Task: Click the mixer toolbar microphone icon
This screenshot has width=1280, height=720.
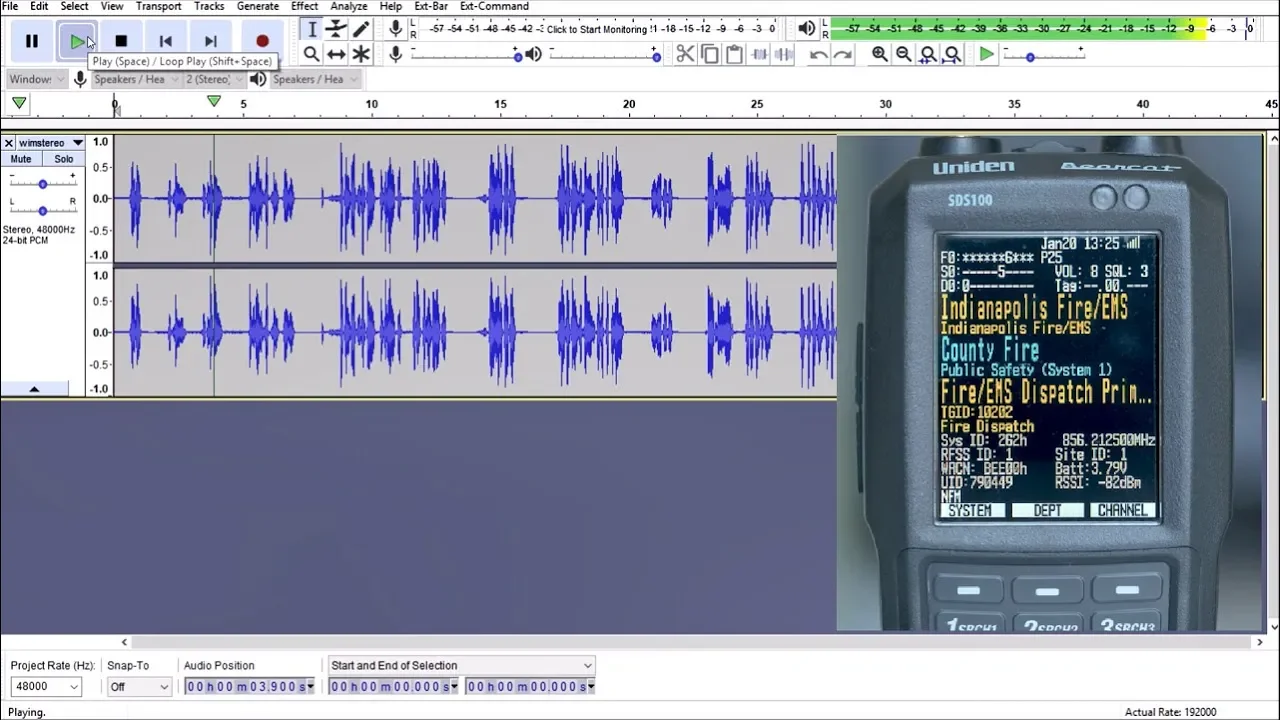Action: [x=396, y=54]
